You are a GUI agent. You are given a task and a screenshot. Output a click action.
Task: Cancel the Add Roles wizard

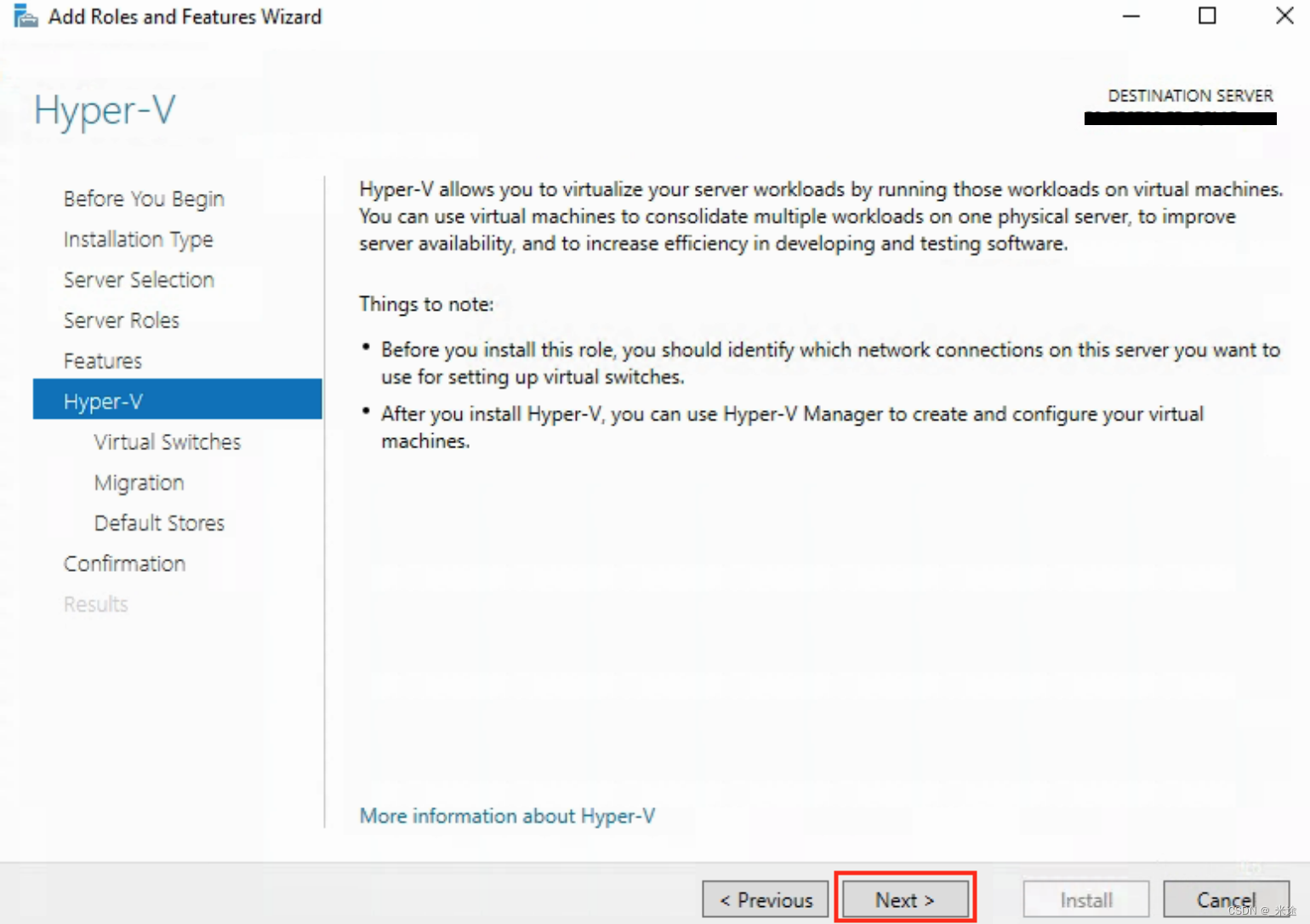point(1226,898)
